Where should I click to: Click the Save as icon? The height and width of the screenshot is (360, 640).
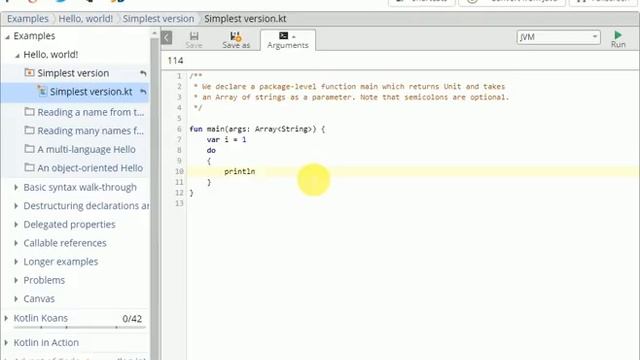coord(236,36)
